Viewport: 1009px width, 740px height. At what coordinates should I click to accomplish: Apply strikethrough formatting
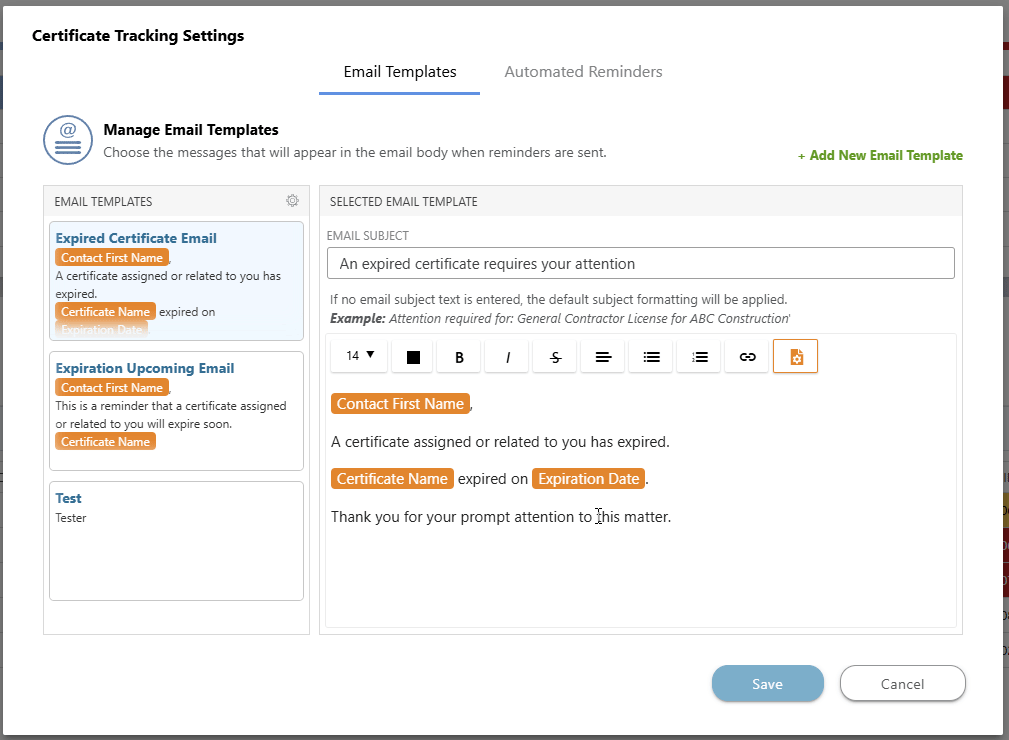[555, 356]
